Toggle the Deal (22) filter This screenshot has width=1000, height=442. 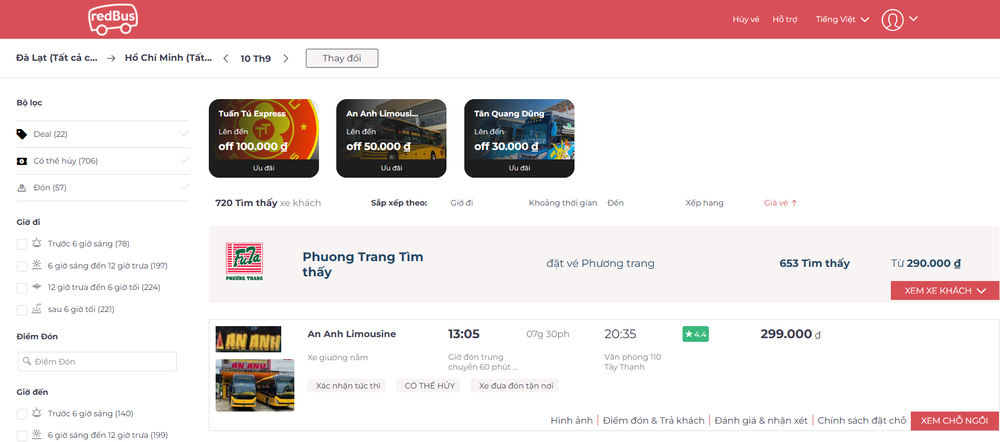click(x=103, y=134)
